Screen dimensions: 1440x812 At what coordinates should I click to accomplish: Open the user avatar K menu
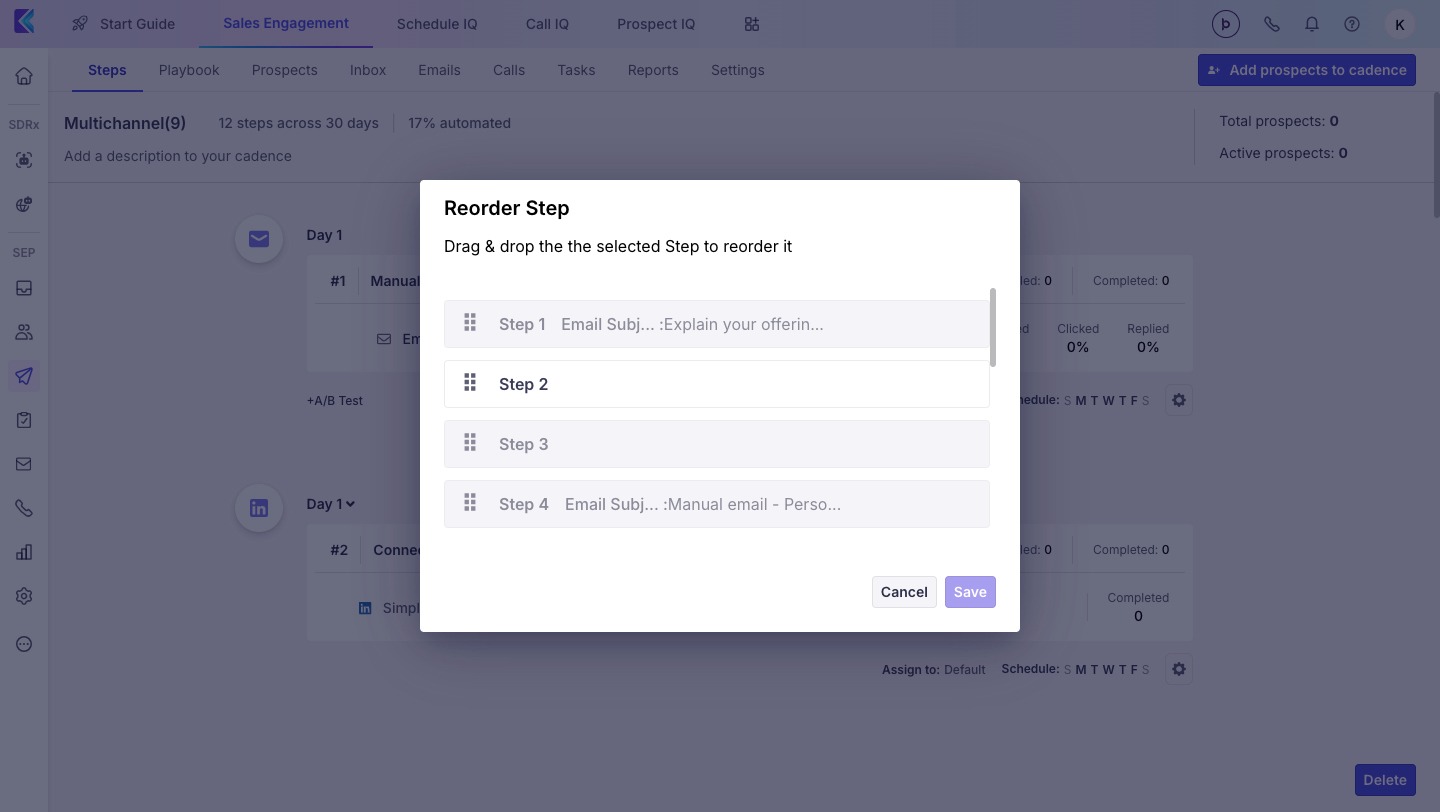(1399, 24)
